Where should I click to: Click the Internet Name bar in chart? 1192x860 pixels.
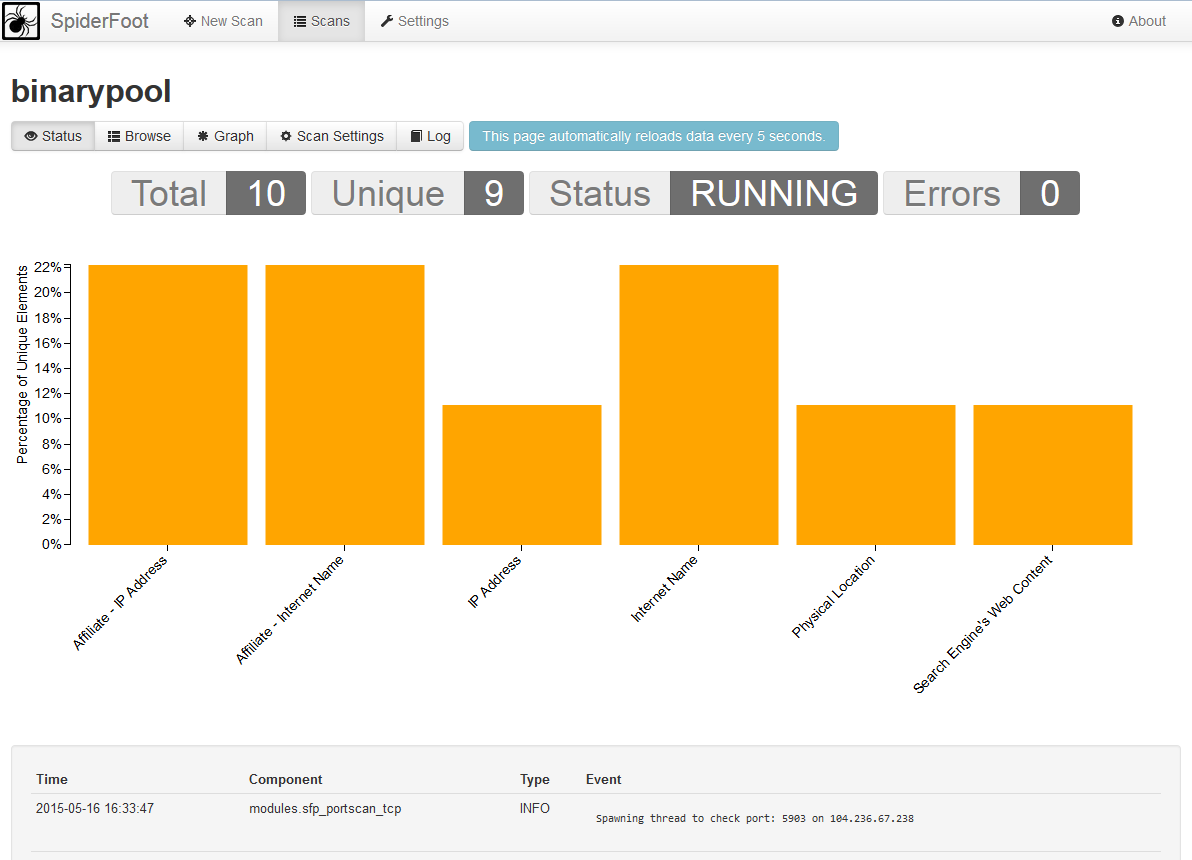click(x=699, y=405)
